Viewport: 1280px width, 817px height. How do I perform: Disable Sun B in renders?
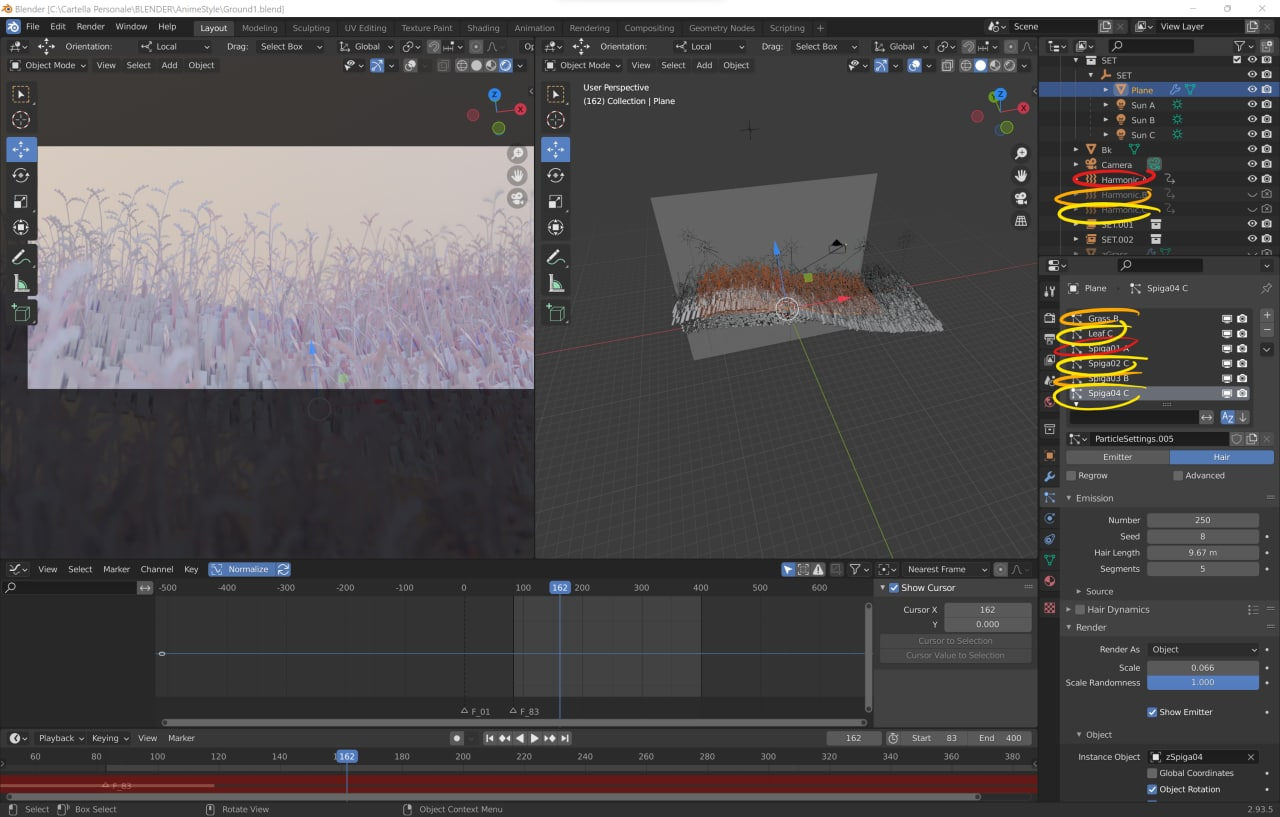coord(1267,120)
